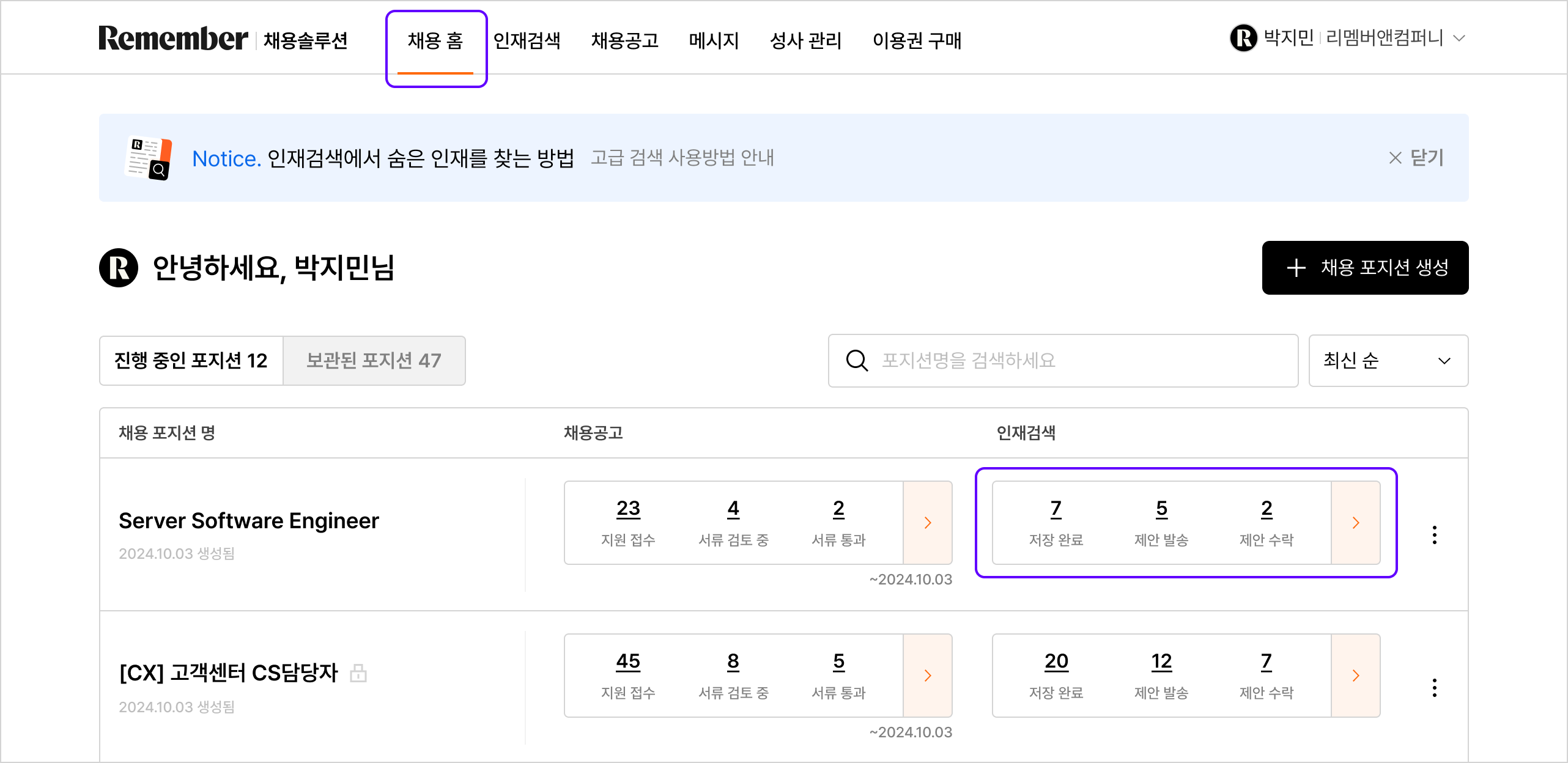Click the notice document icon in banner
This screenshot has width=1568, height=763.
pyautogui.click(x=149, y=158)
